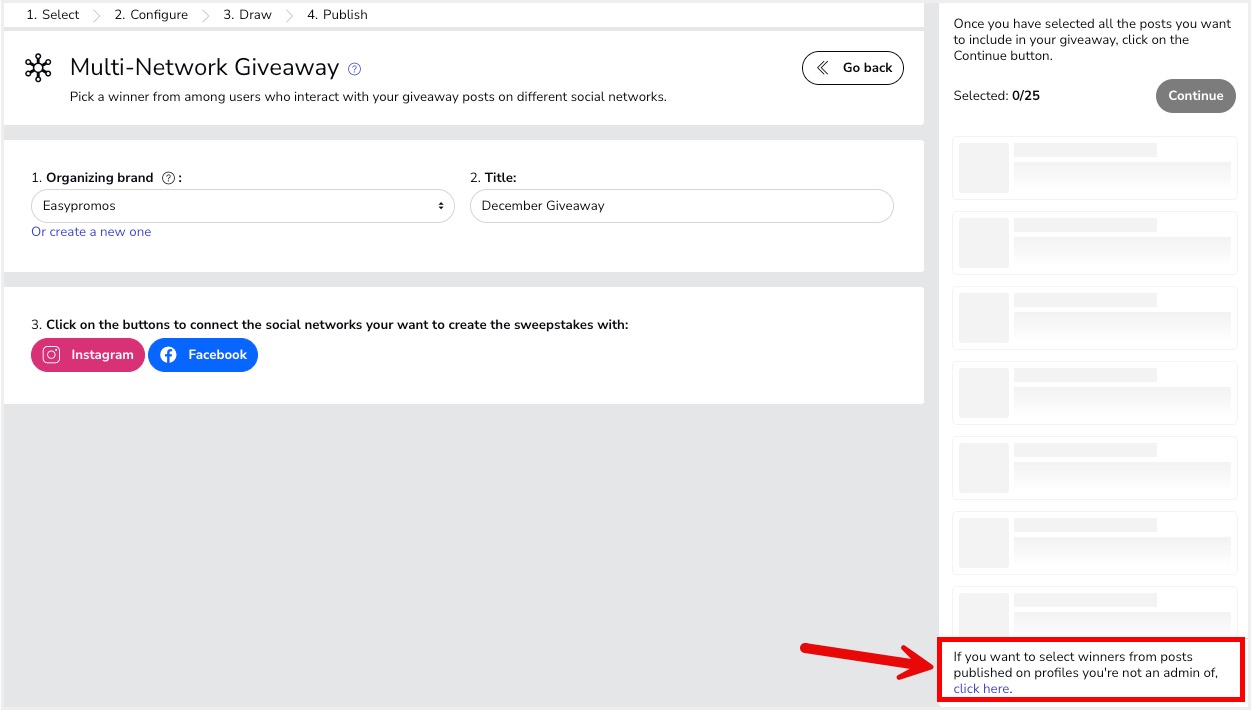Follow the 'click here' link for non-admin profiles
The image size is (1251, 711).
click(981, 689)
